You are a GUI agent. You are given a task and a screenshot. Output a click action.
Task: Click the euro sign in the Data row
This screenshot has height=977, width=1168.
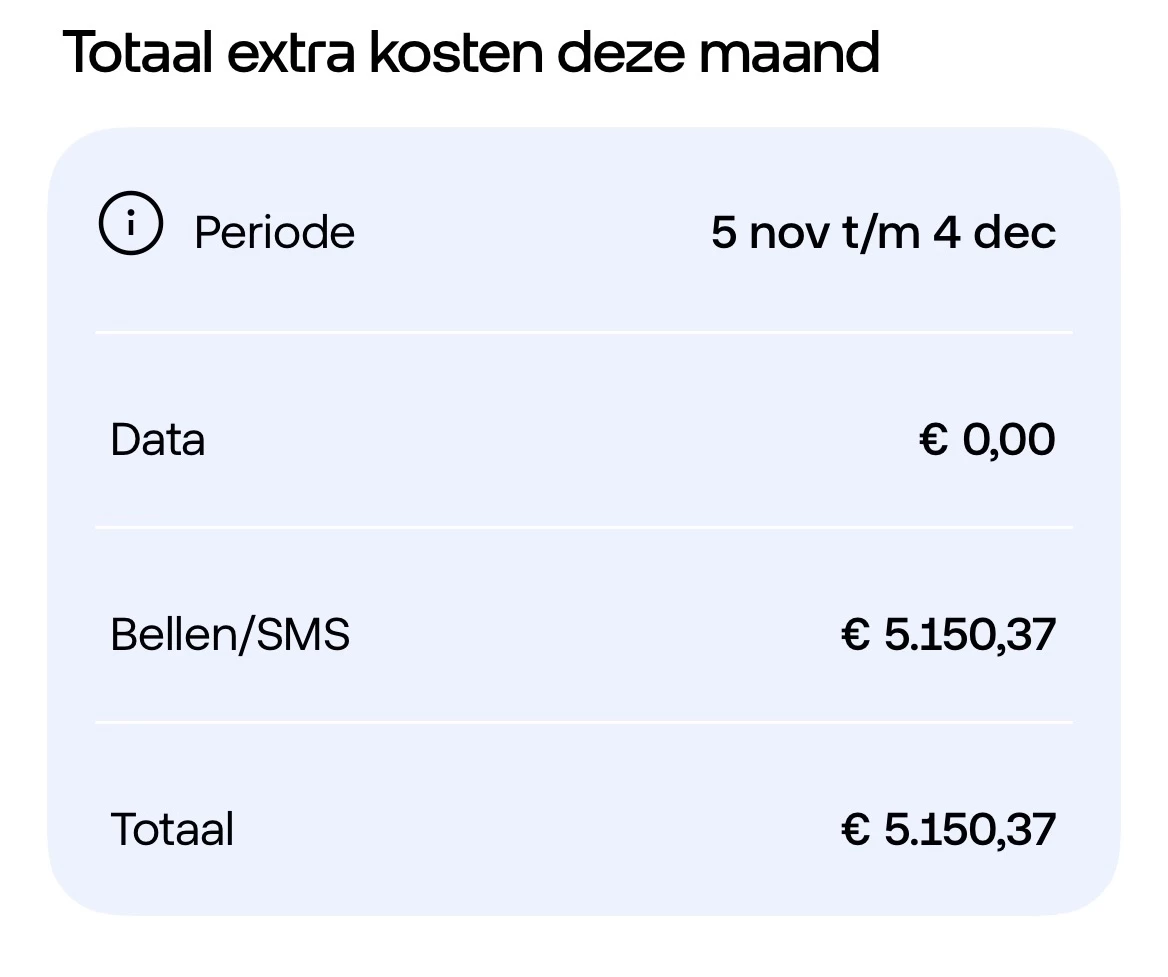[933, 440]
